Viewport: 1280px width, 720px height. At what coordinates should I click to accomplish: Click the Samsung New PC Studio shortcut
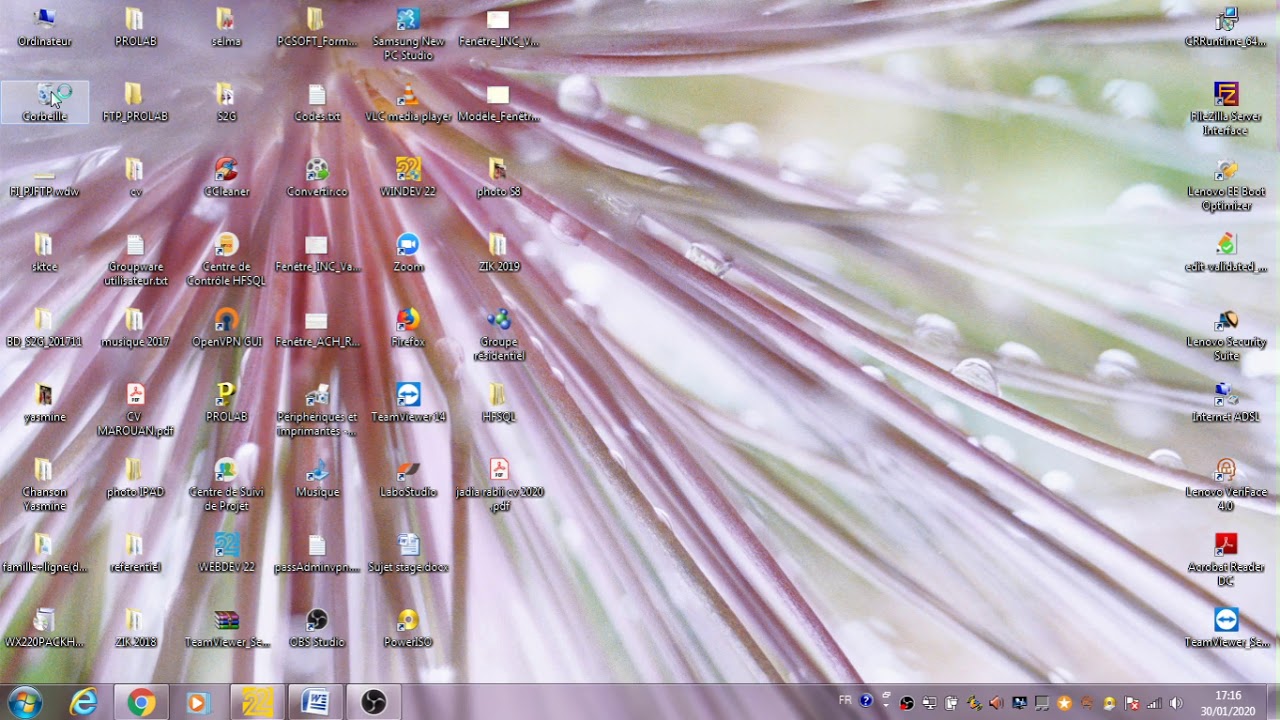pos(408,34)
